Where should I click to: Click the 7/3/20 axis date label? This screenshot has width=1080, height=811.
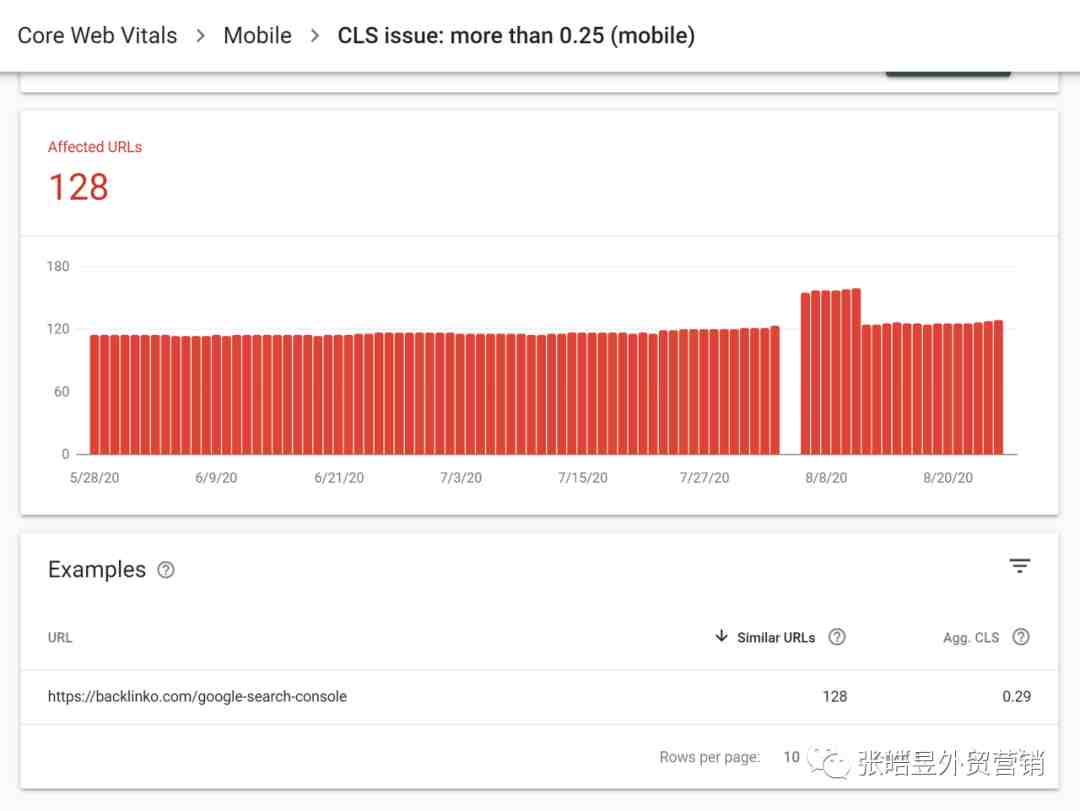(461, 478)
